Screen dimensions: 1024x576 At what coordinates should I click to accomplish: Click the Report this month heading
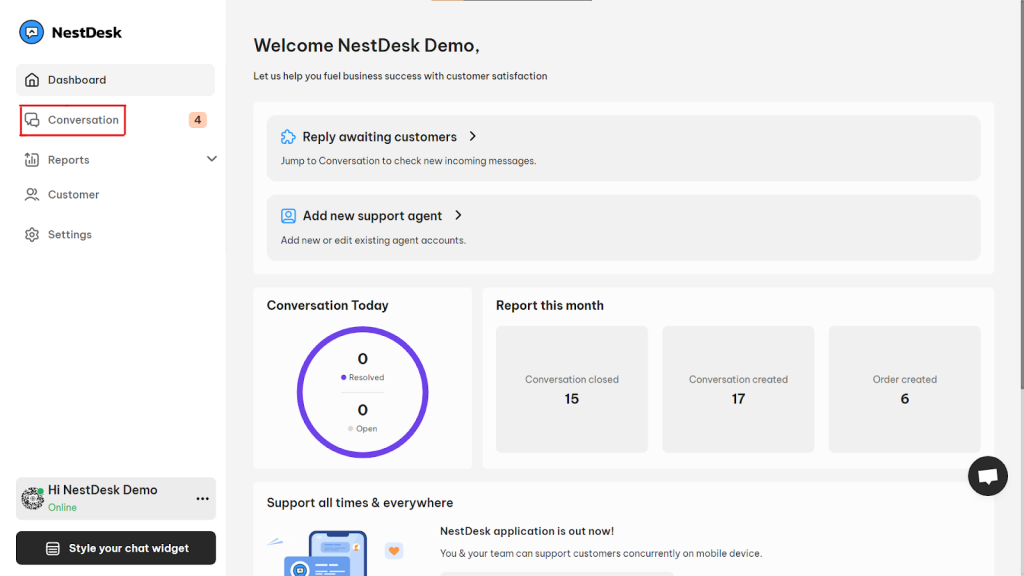550,306
